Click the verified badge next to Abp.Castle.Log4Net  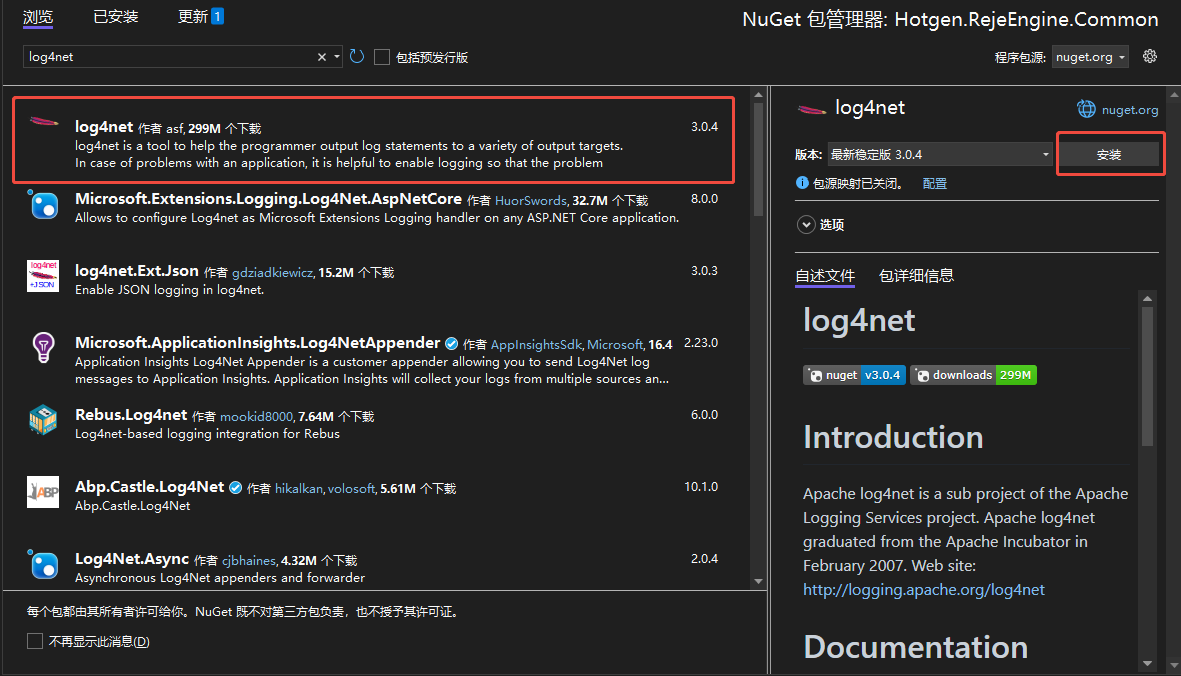click(235, 488)
